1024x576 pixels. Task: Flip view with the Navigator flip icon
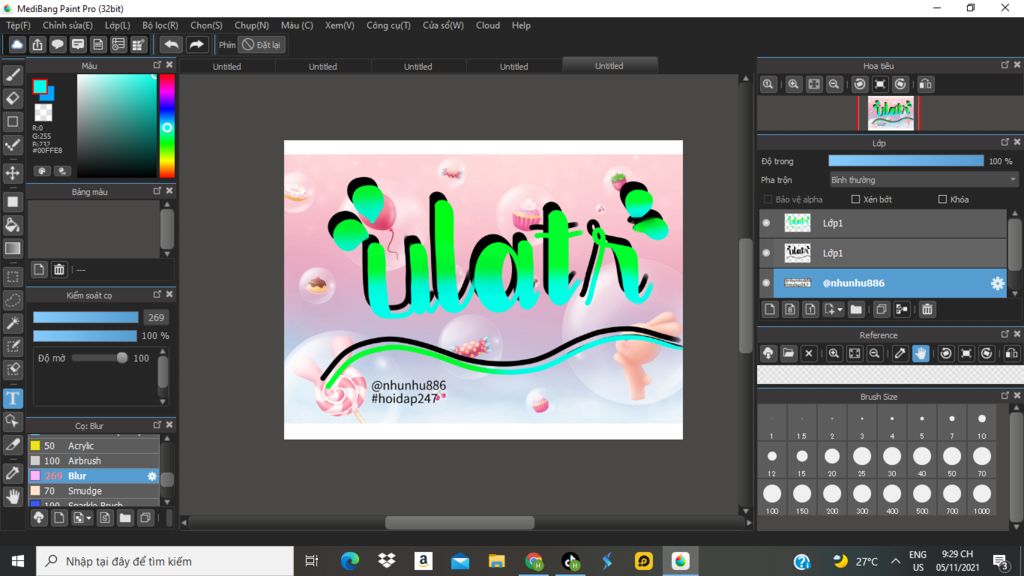(x=925, y=84)
